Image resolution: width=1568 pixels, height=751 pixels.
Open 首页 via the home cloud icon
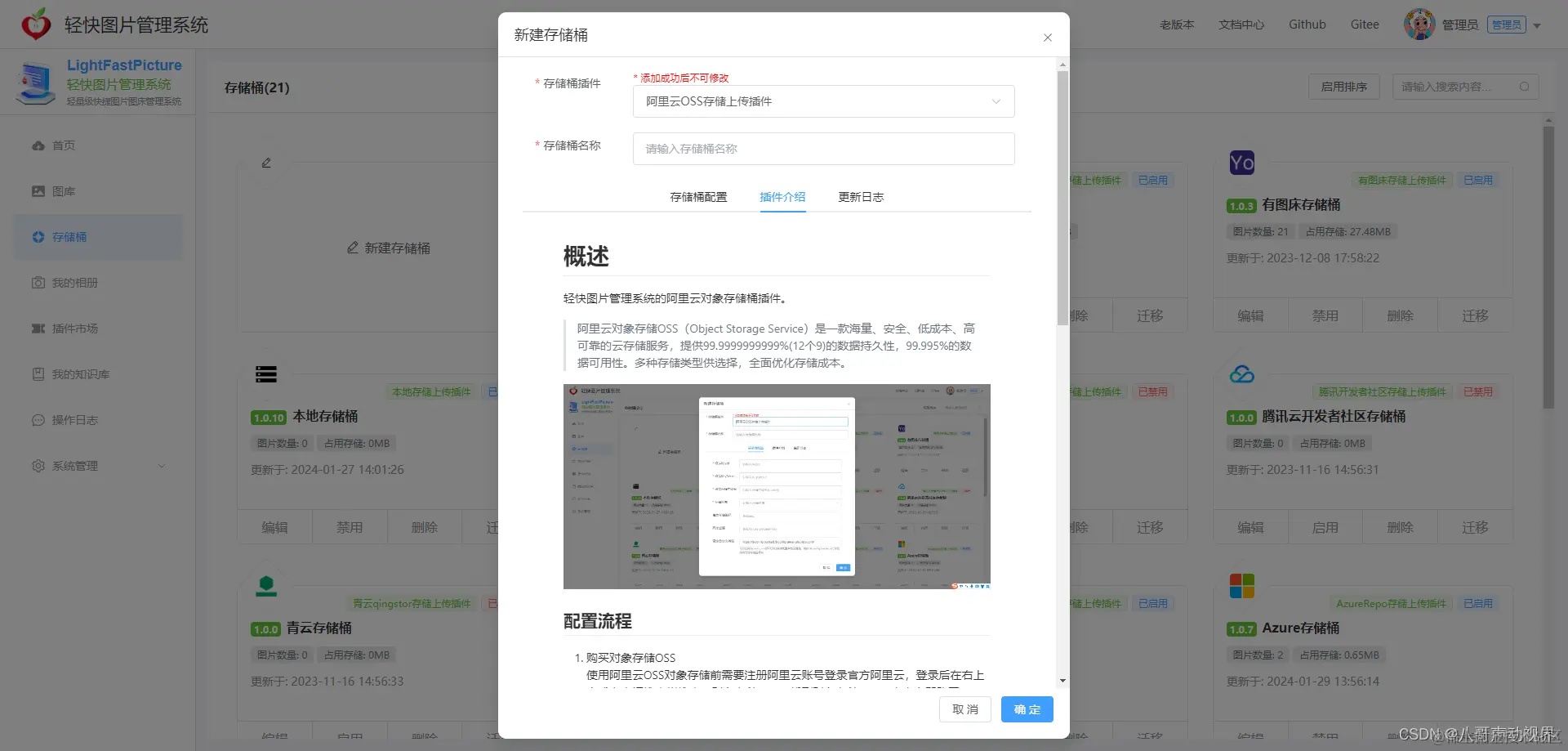pos(38,145)
